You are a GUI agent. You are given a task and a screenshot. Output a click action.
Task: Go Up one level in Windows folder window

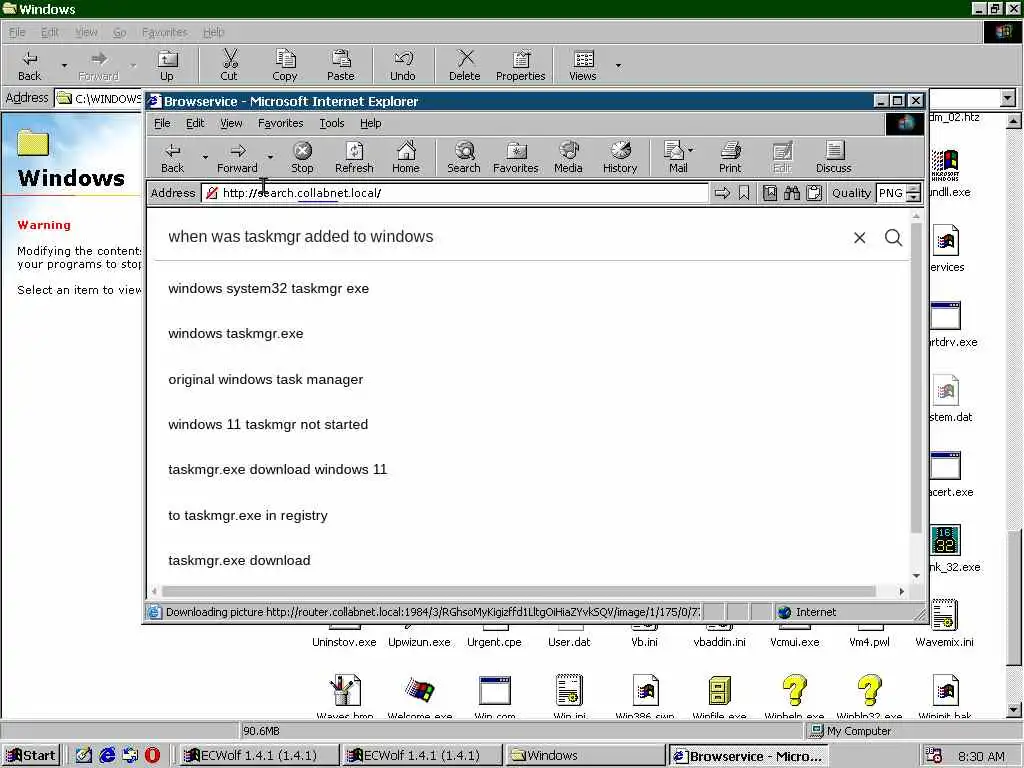coord(167,65)
